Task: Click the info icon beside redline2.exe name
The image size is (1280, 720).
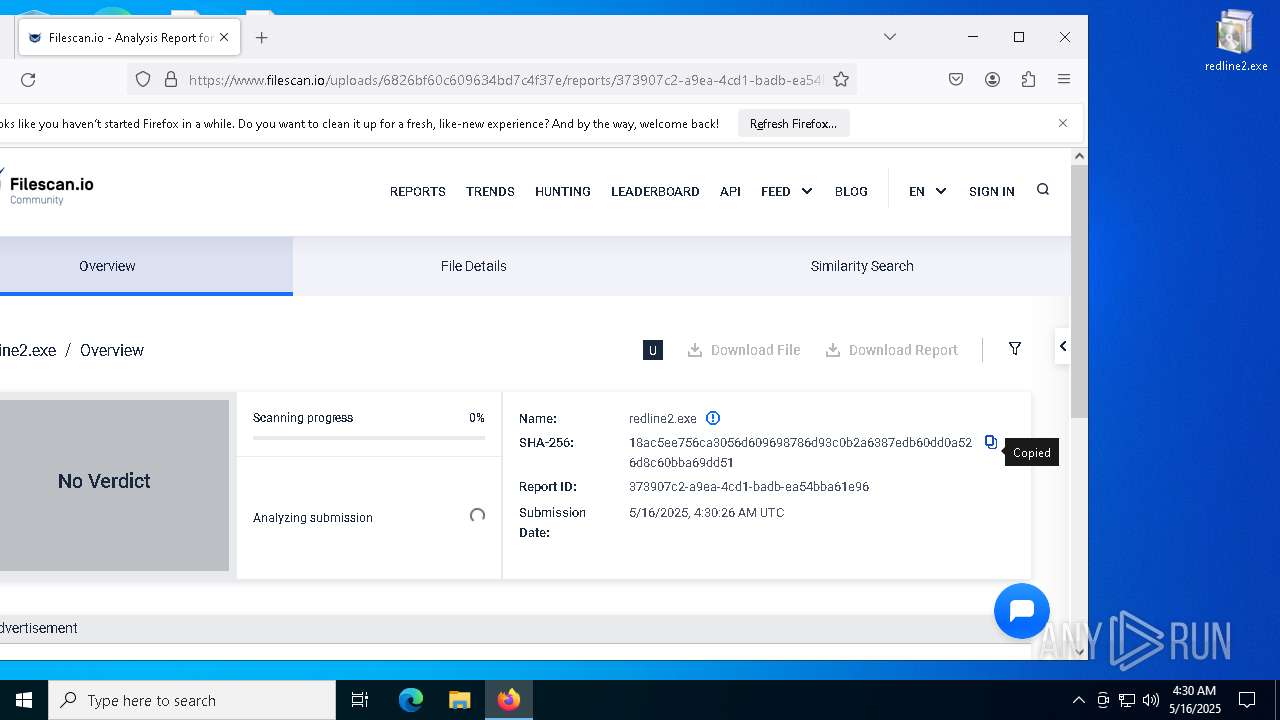Action: pos(713,418)
